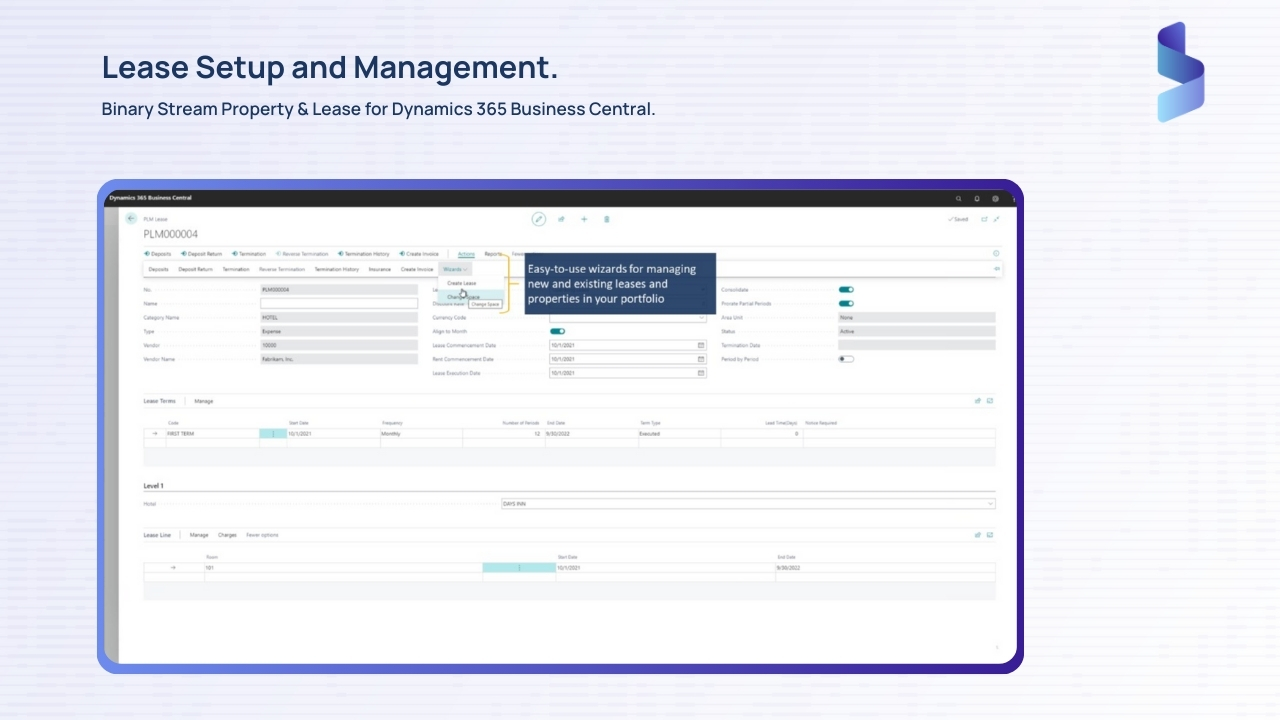Click share icon in Lease Line section
Viewport: 1280px width, 720px height.
pyautogui.click(x=978, y=535)
